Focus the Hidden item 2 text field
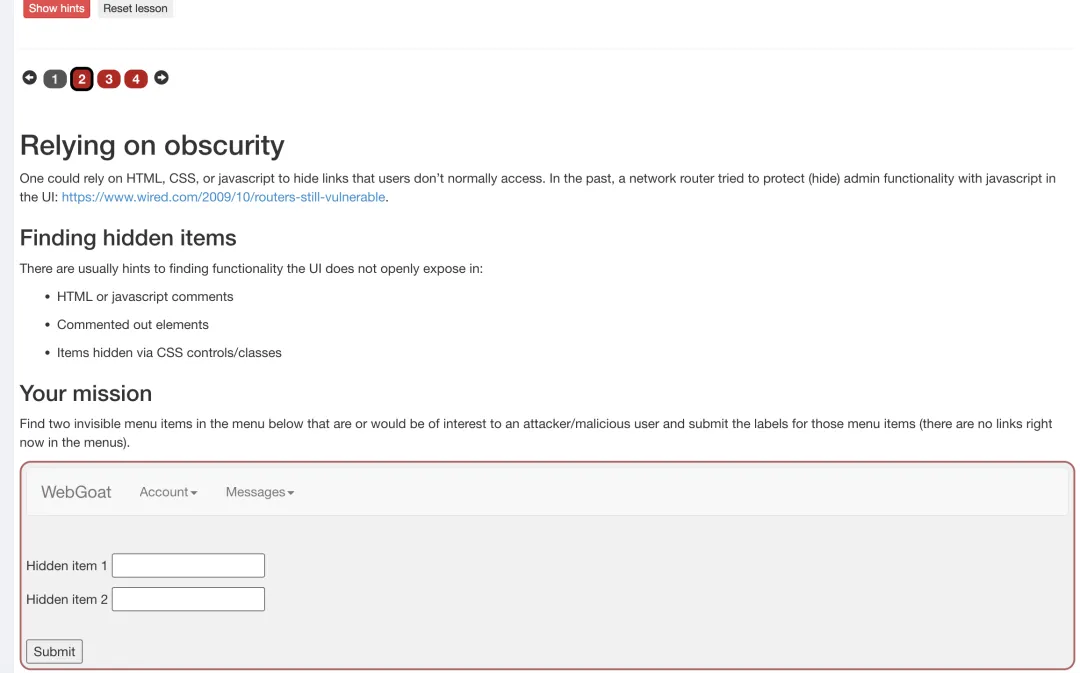 tap(188, 599)
